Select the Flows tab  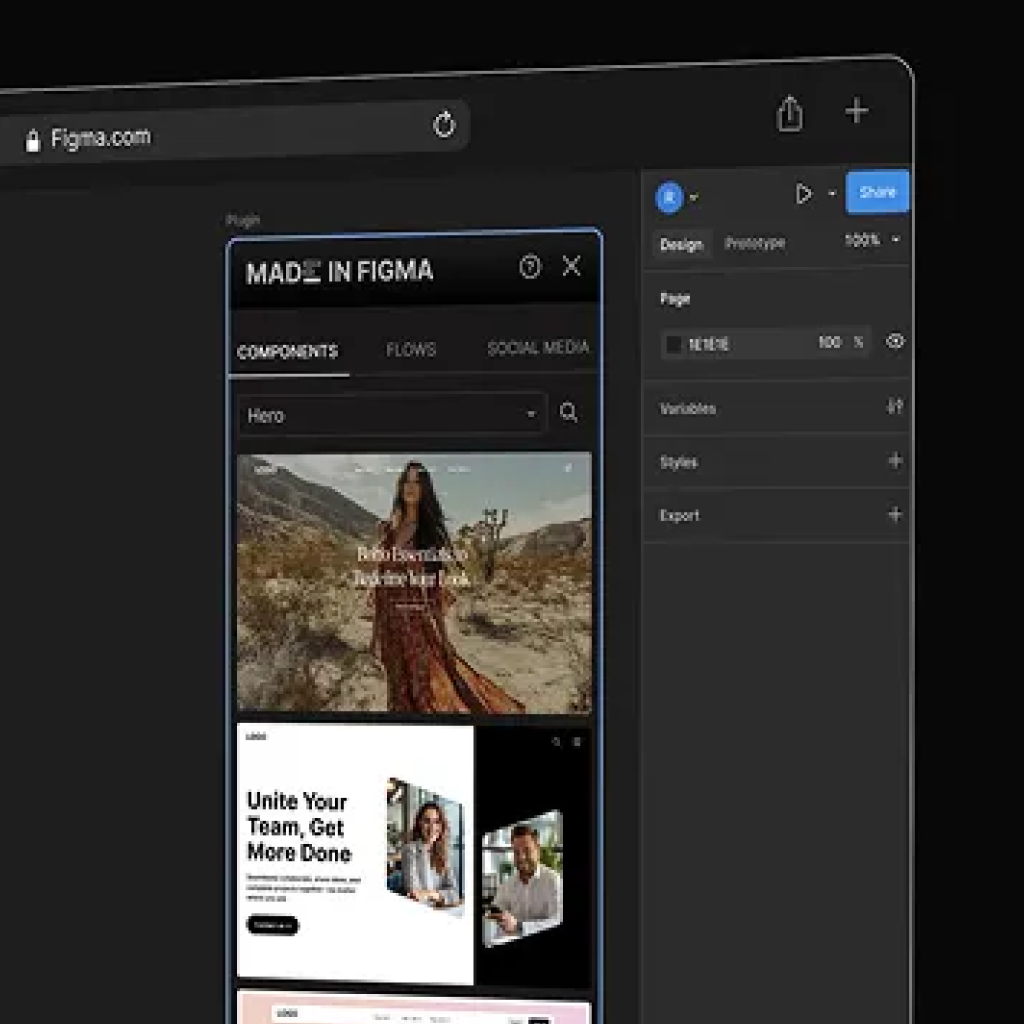pos(411,349)
